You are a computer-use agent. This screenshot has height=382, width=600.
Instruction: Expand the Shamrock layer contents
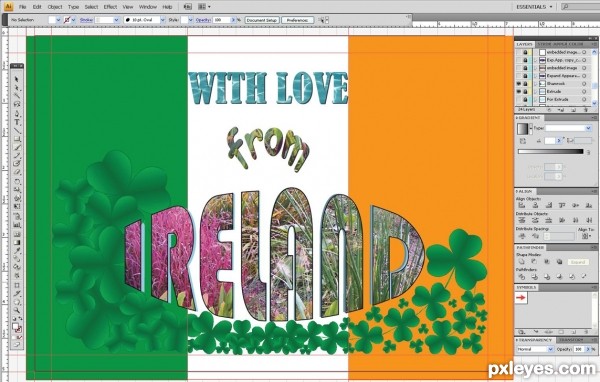535,83
